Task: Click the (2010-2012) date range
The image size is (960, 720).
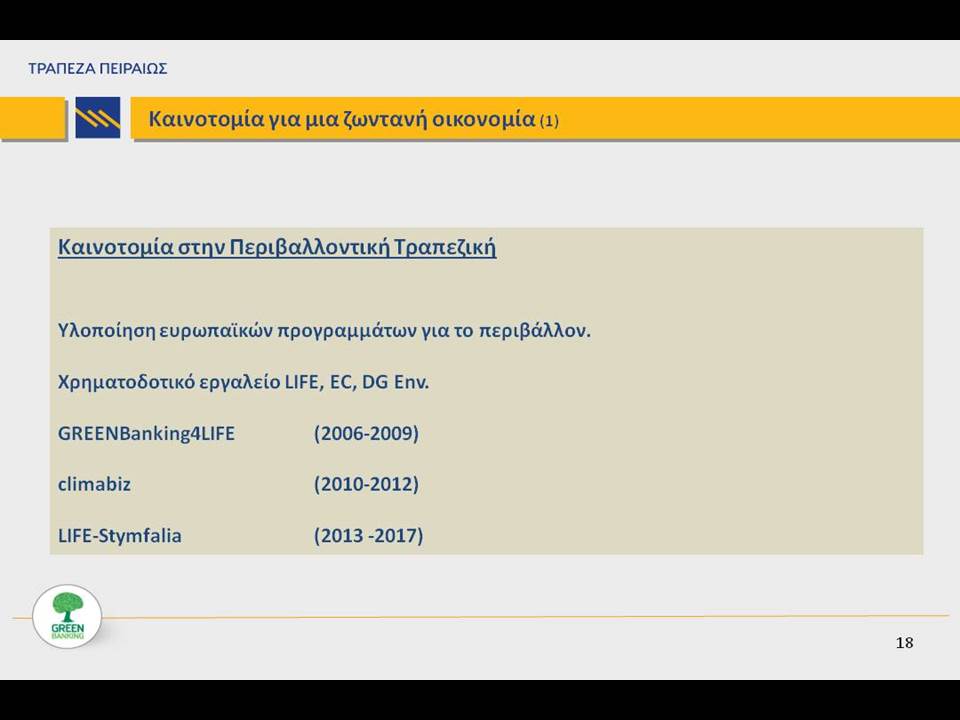Action: 366,484
